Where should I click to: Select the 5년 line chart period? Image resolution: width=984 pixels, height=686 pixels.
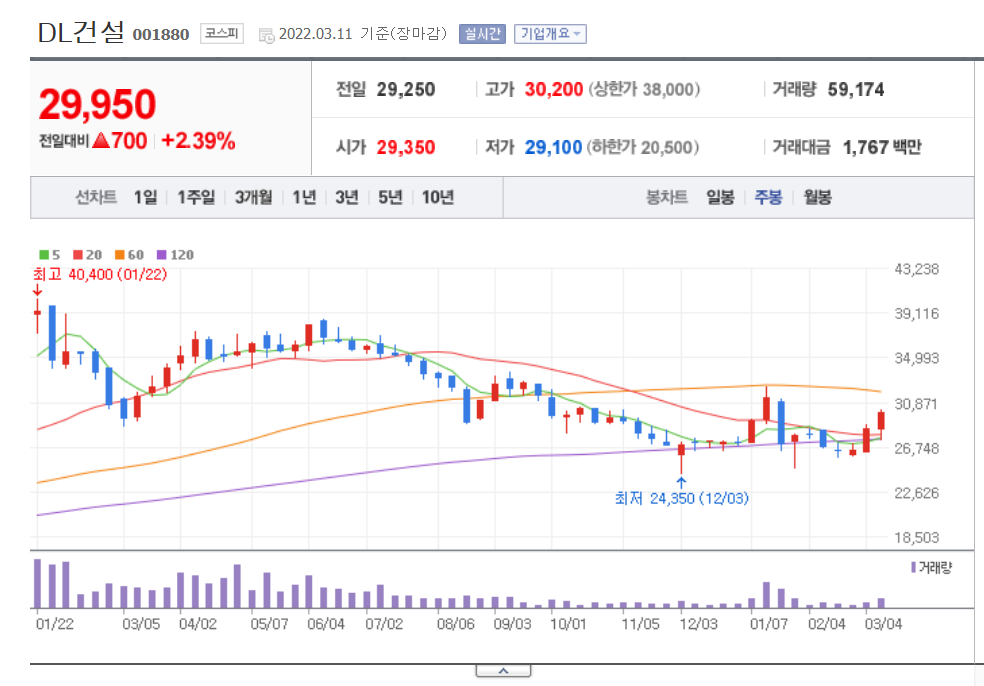390,198
